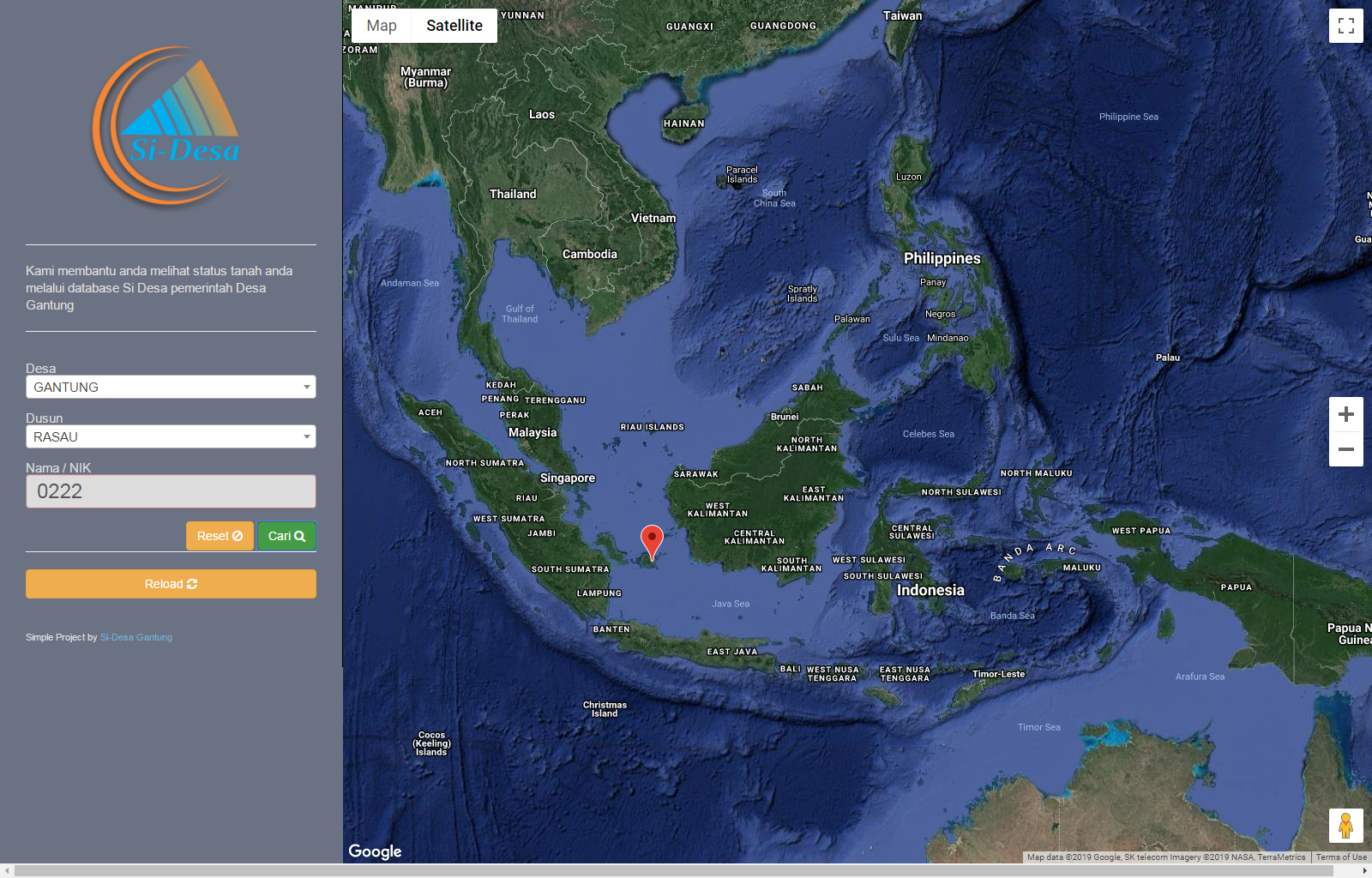Toggle fullscreen map view
Image resolution: width=1372 pixels, height=878 pixels.
click(x=1345, y=26)
